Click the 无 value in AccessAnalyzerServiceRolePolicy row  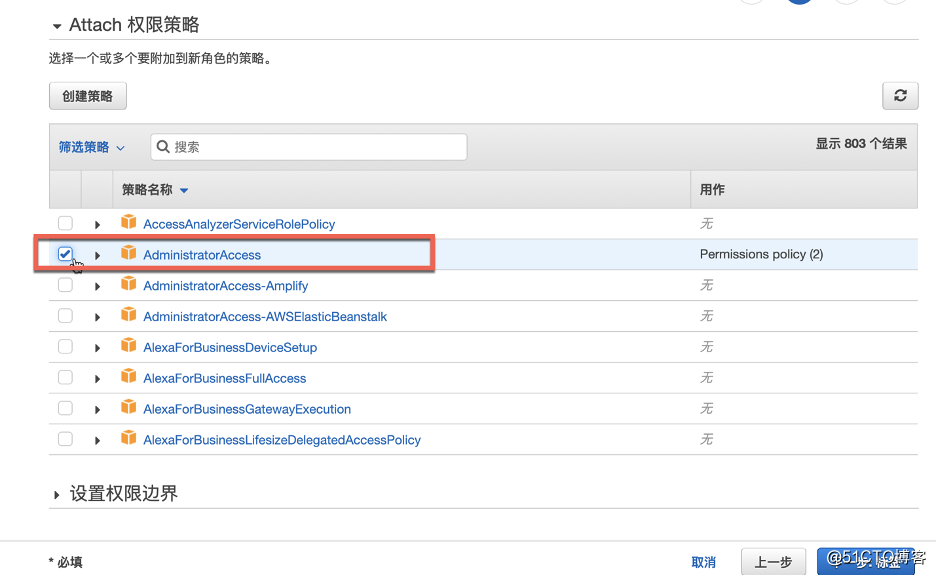point(706,224)
